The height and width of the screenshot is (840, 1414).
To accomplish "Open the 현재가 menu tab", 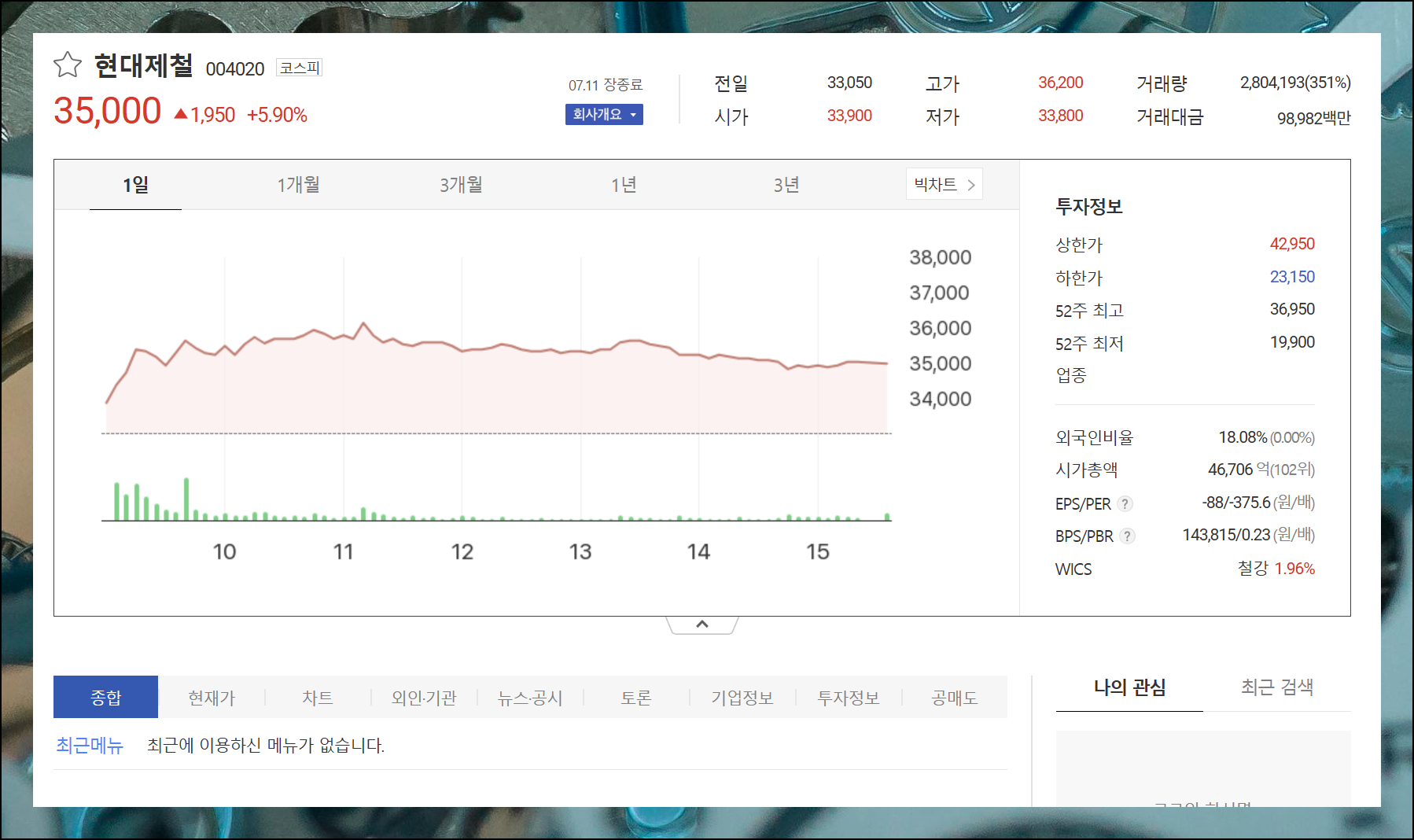I will click(x=212, y=697).
